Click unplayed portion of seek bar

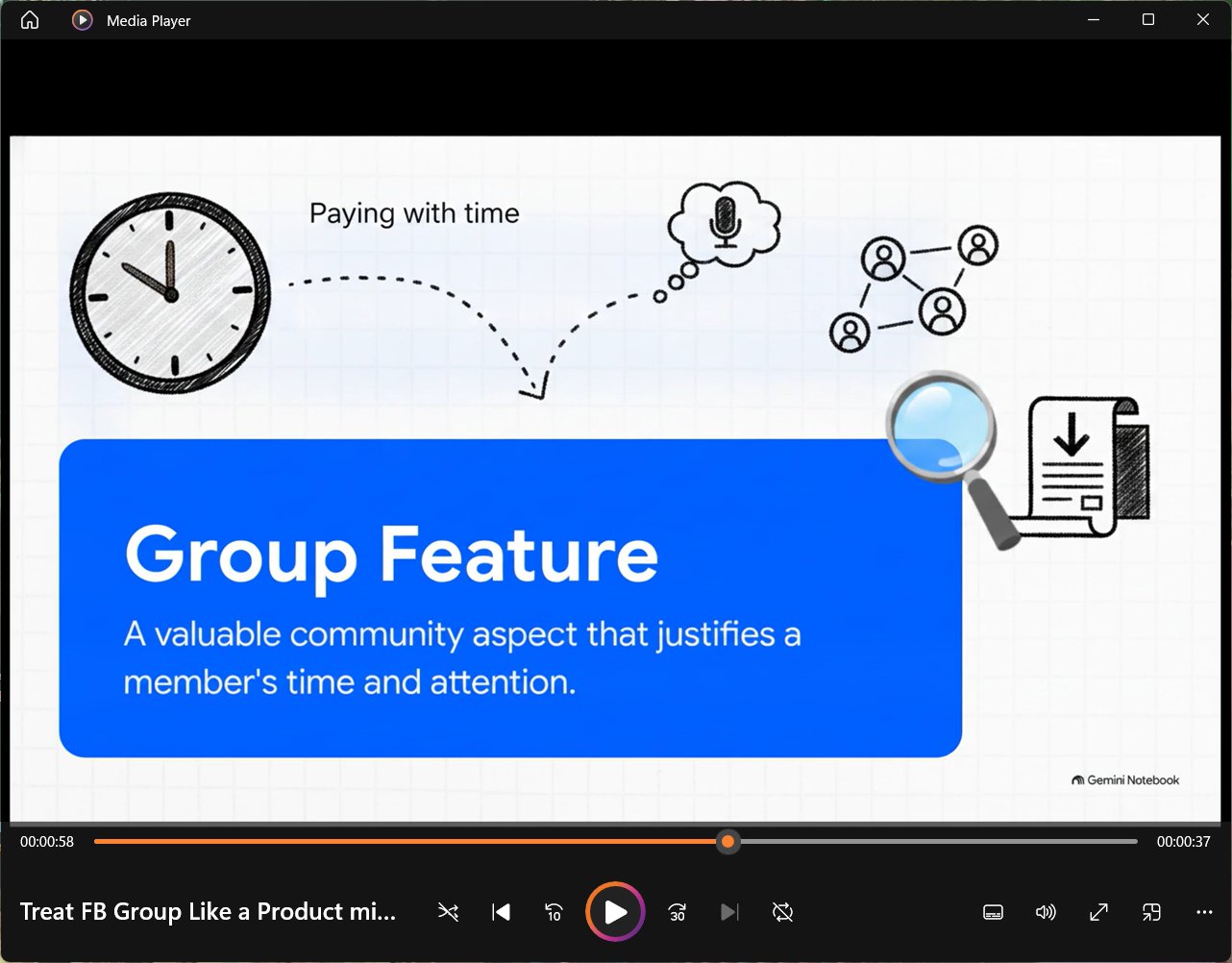pos(938,842)
